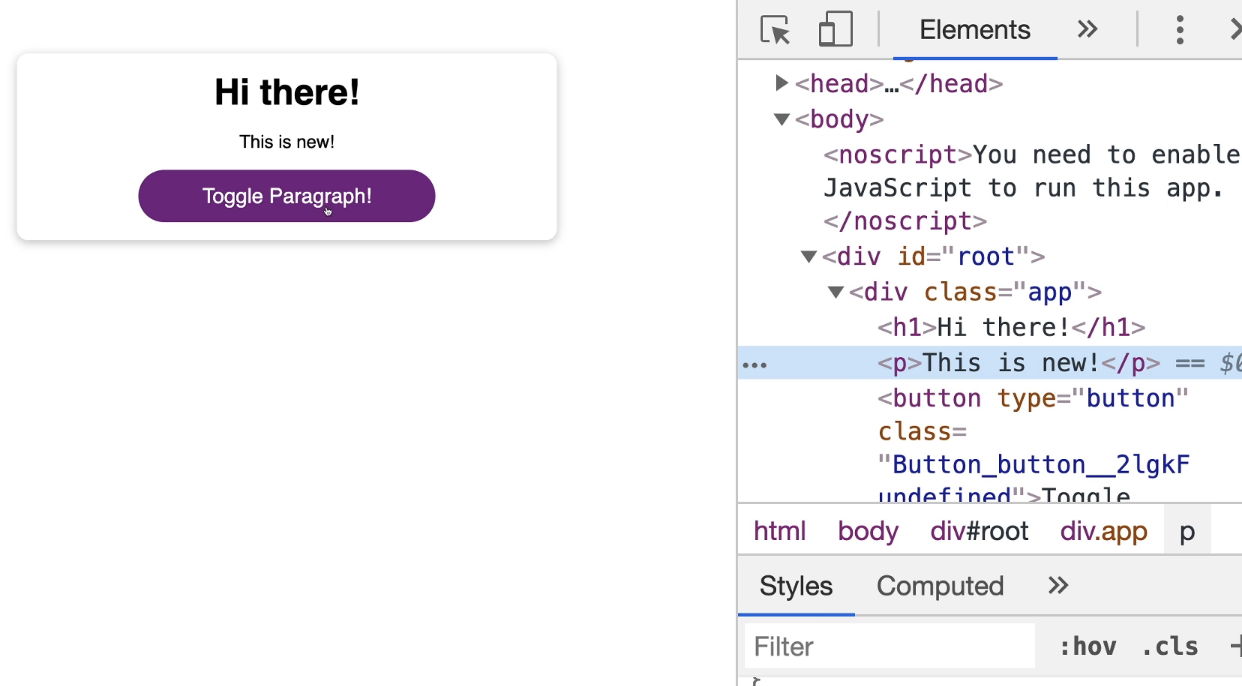Viewport: 1242px width, 686px height.
Task: Click the more panels chevron next to Elements
Action: point(1087,29)
